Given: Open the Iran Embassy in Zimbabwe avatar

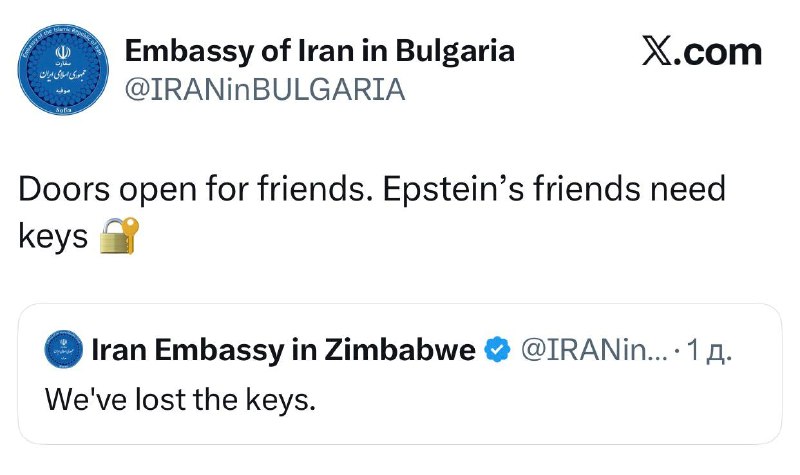Looking at the screenshot, I should point(63,349).
